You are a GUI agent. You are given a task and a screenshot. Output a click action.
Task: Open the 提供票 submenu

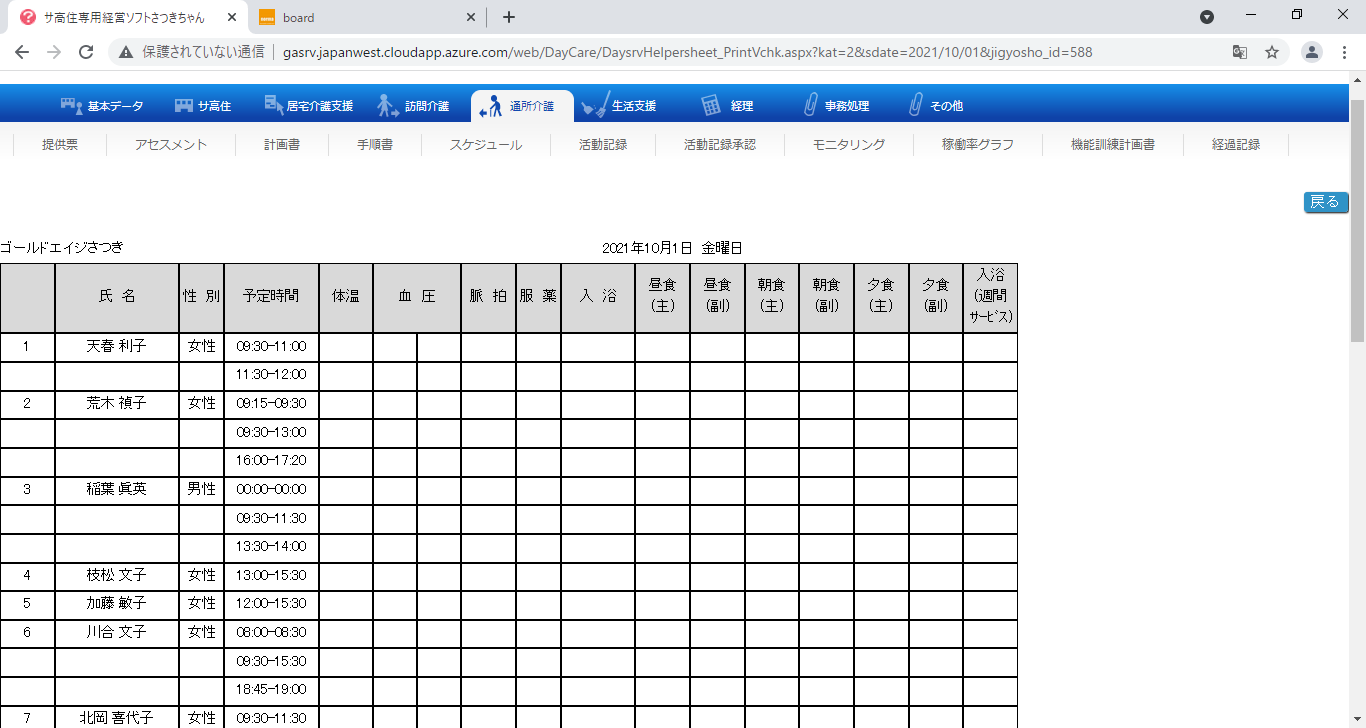tap(60, 144)
